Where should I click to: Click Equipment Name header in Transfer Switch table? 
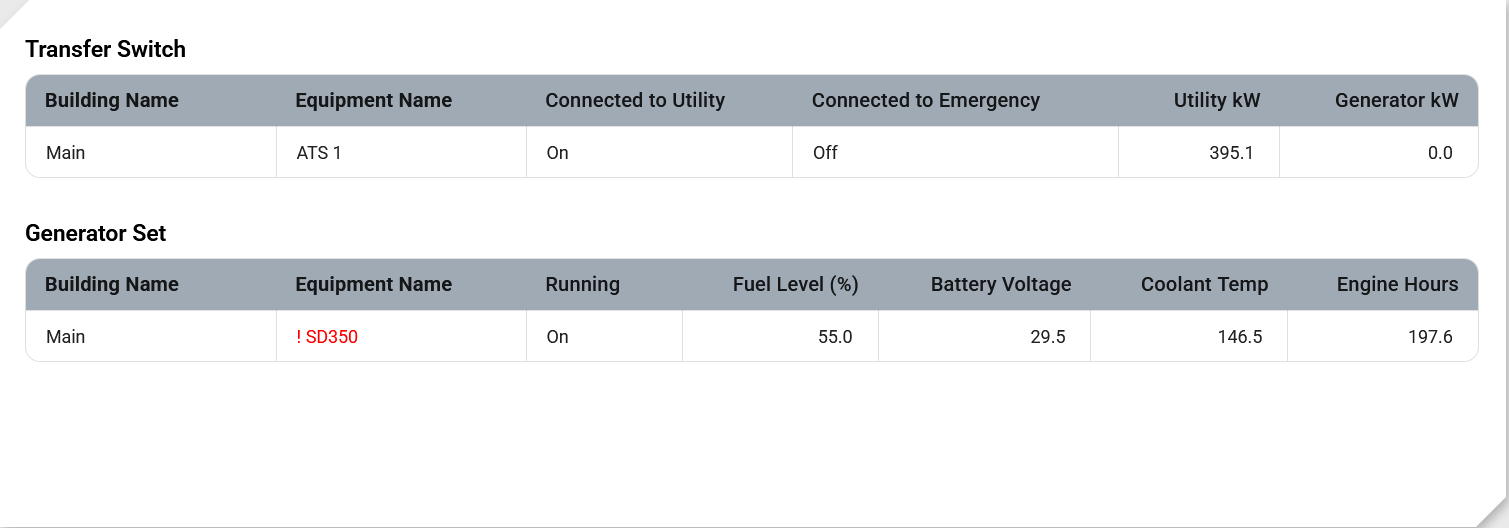pyautogui.click(x=373, y=100)
